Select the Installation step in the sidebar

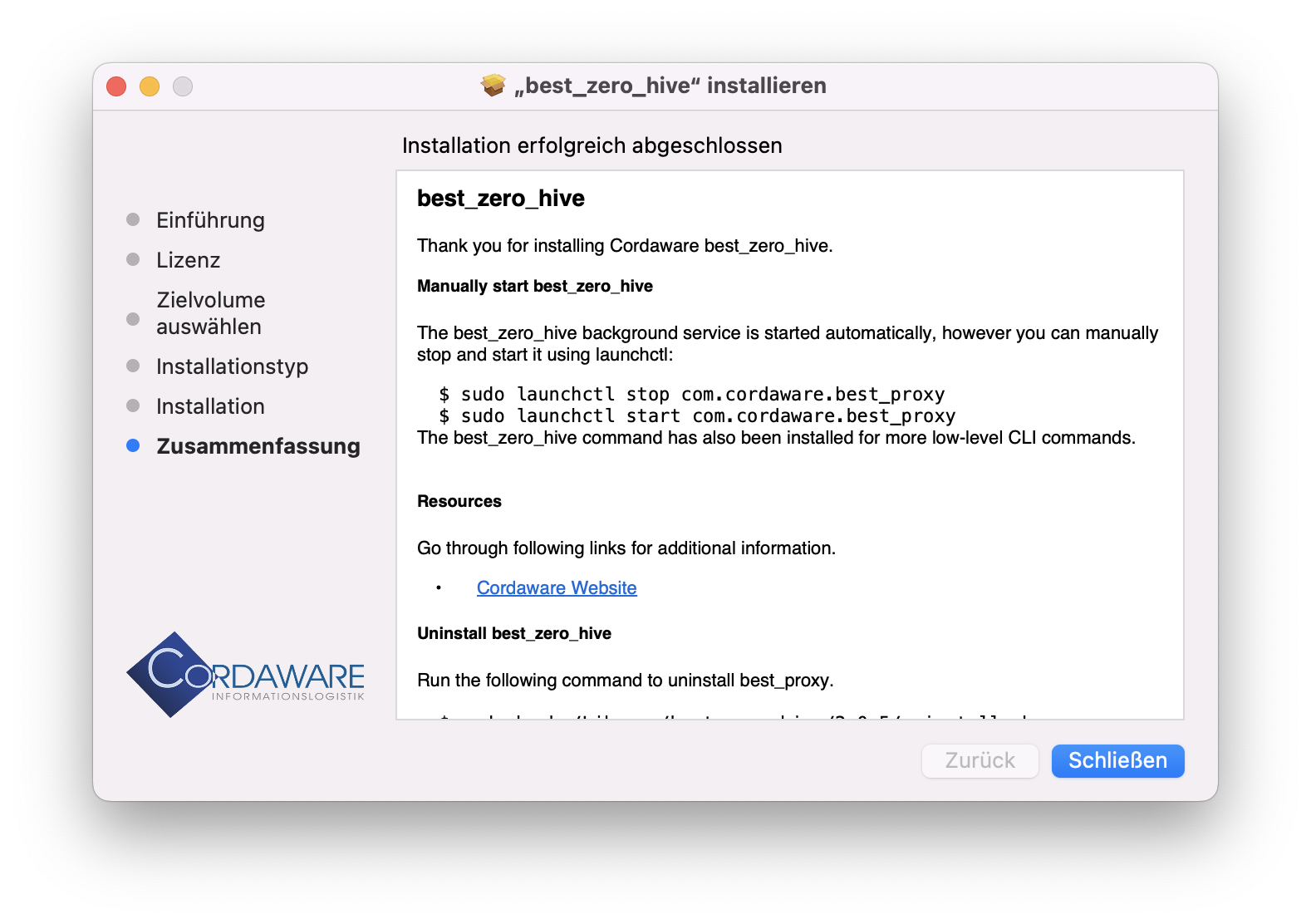click(210, 406)
